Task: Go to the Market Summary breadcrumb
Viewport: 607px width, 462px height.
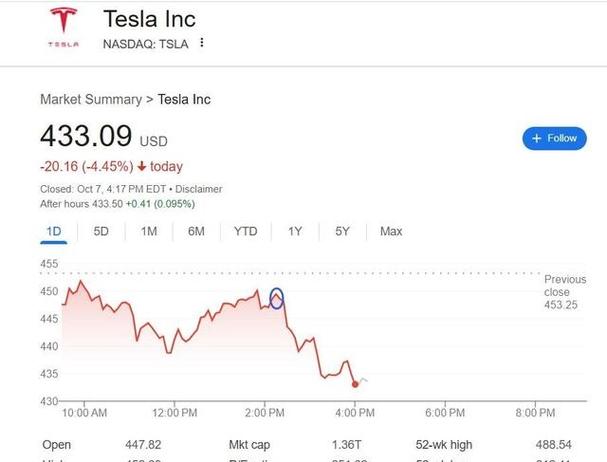Action: click(91, 99)
